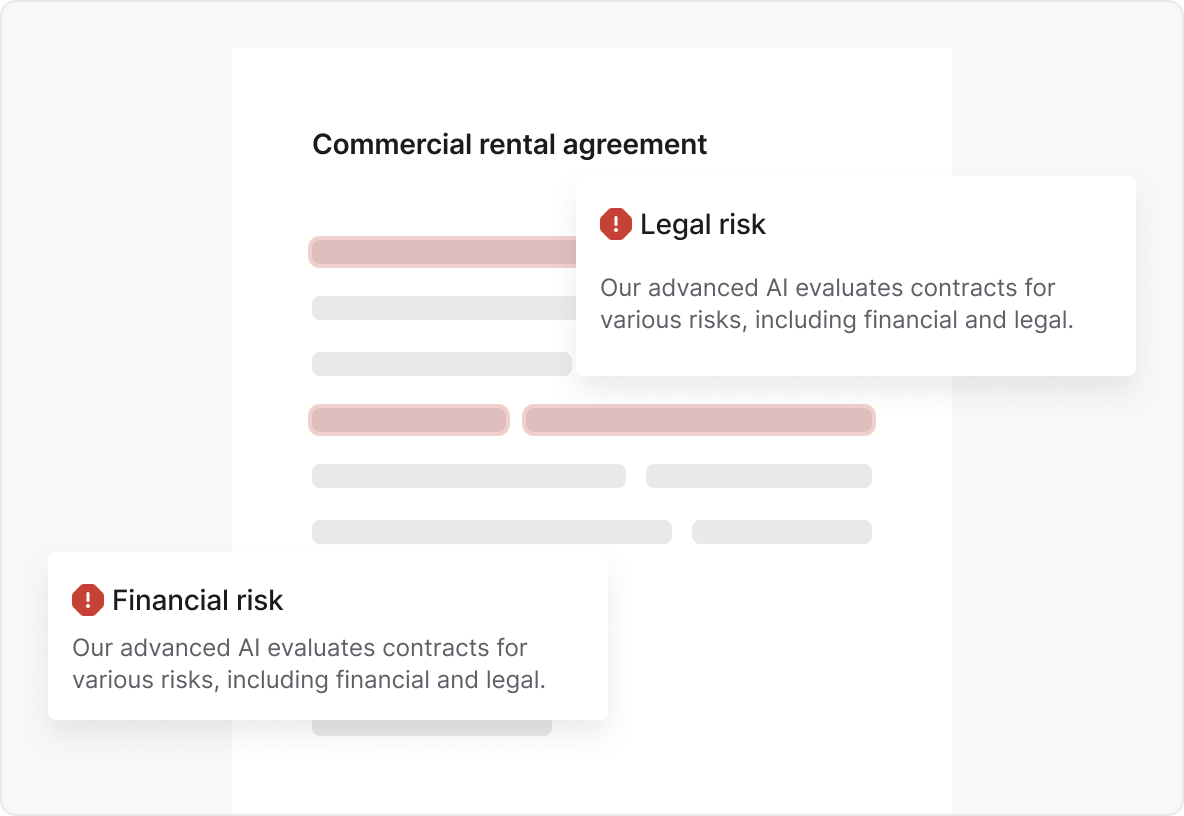Screen dimensions: 1184x816
Task: Click gray segment below the longer red highlight
Action: 759,476
